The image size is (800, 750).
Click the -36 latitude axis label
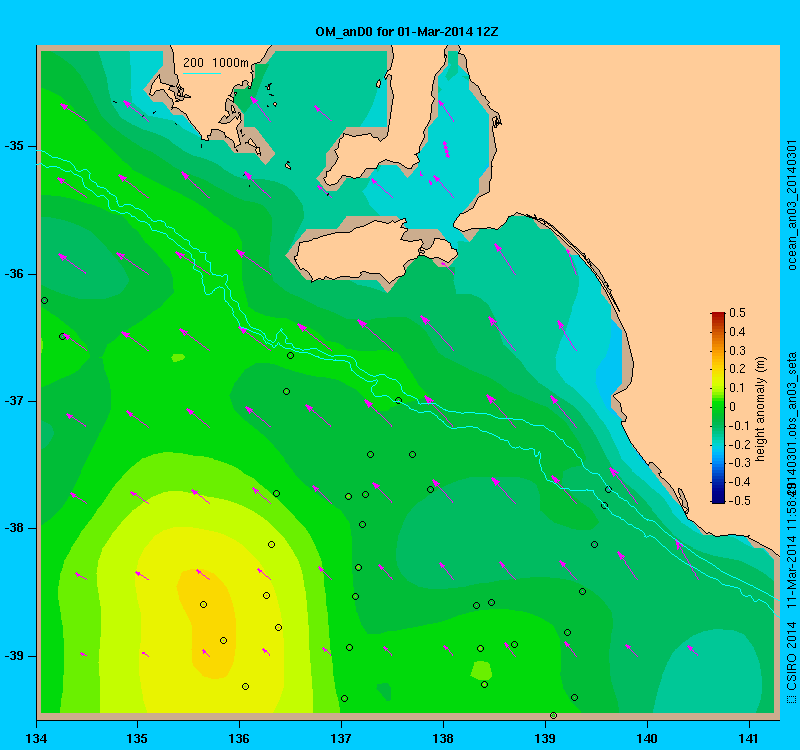tap(14, 274)
